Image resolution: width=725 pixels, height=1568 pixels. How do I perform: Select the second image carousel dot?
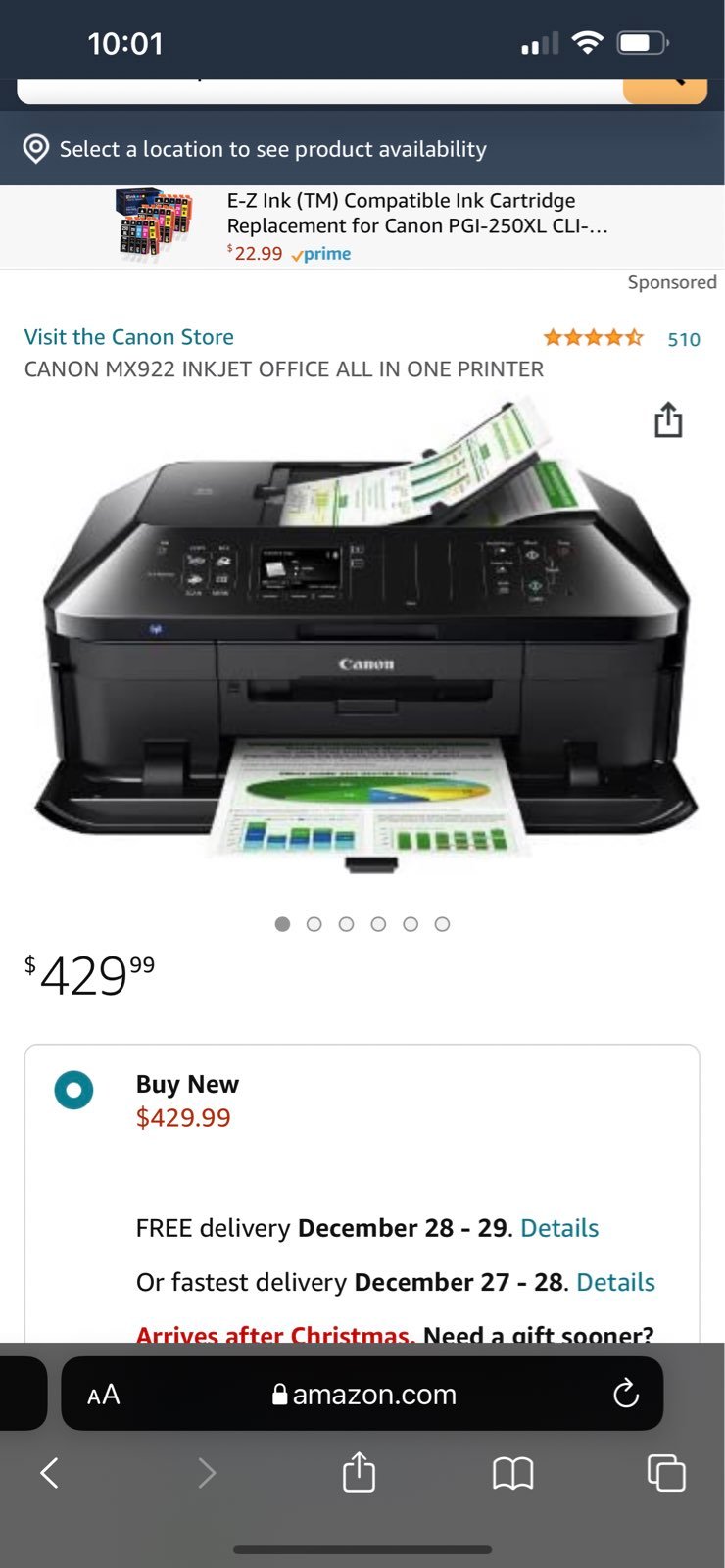click(314, 924)
